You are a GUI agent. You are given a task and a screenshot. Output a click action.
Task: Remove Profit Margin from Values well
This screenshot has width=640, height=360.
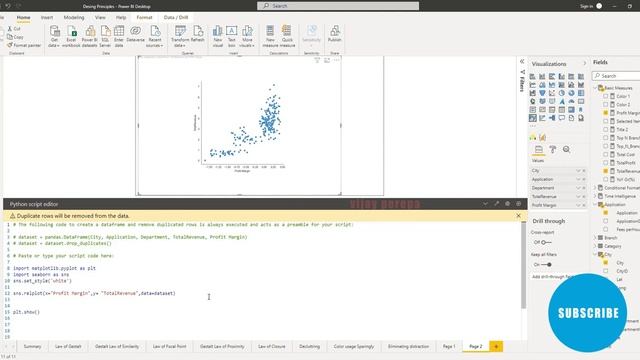click(584, 205)
